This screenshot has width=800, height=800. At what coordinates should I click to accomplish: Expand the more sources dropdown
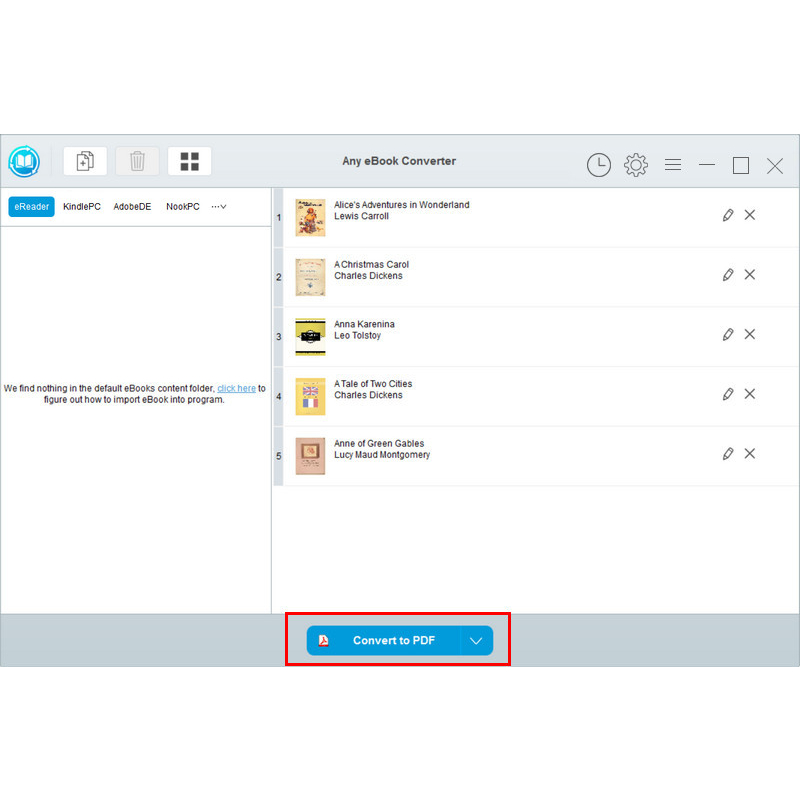pos(219,207)
